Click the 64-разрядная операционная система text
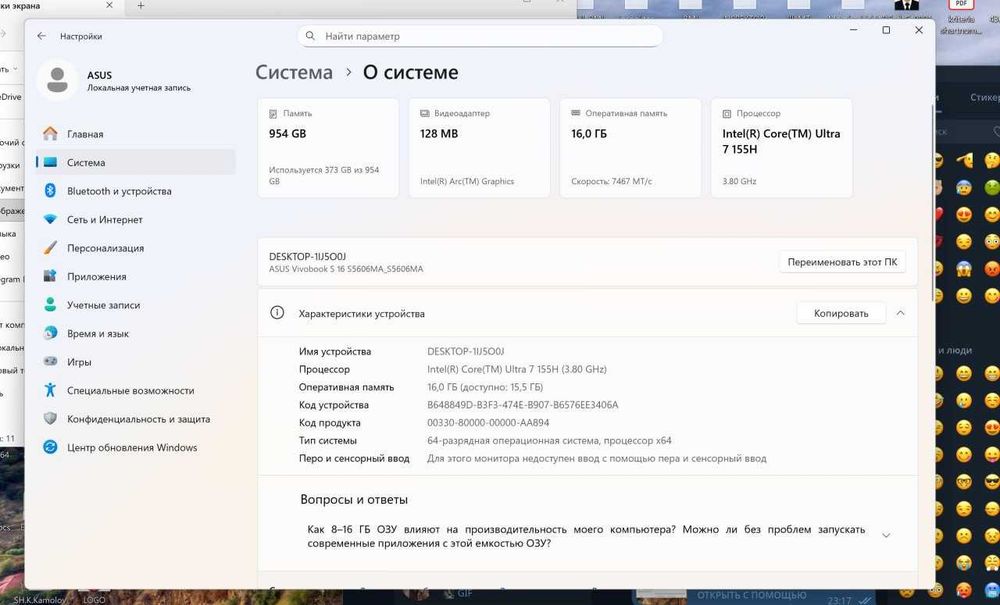1000x605 pixels. (549, 441)
